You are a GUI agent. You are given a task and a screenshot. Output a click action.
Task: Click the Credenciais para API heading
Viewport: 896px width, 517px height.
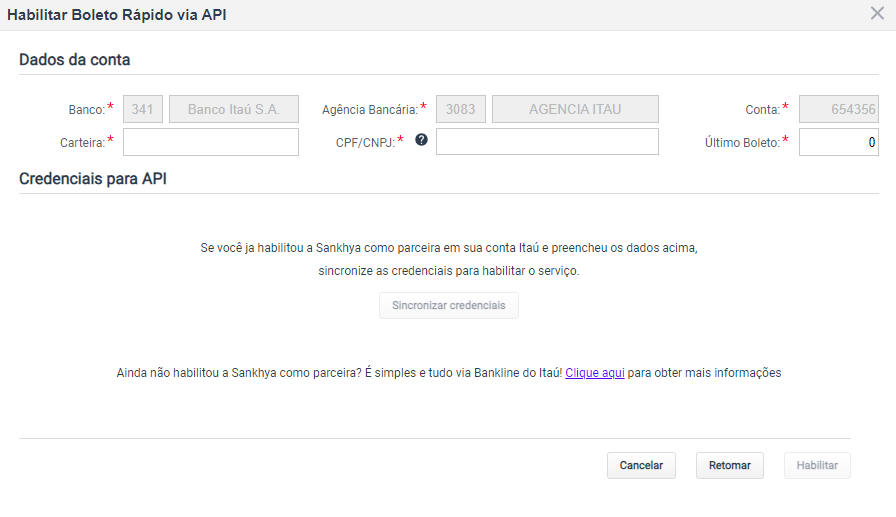point(93,179)
